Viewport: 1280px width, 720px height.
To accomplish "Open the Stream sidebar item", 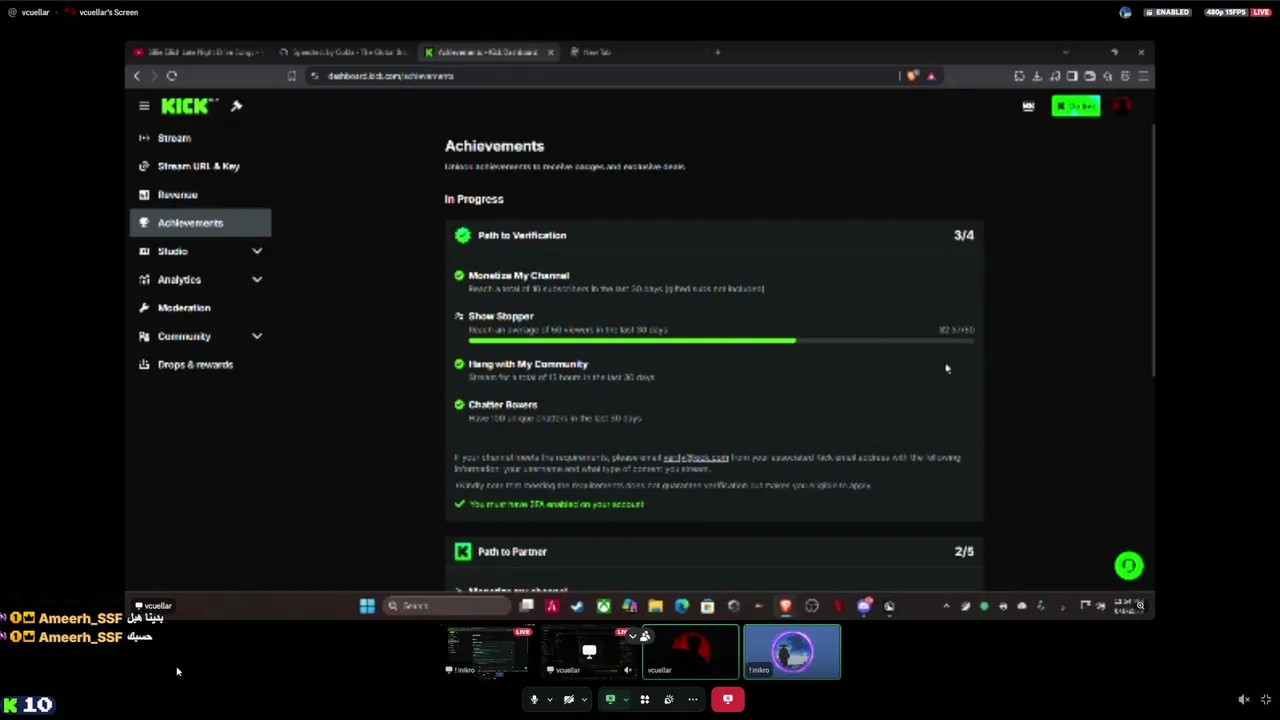I will pyautogui.click(x=200, y=138).
